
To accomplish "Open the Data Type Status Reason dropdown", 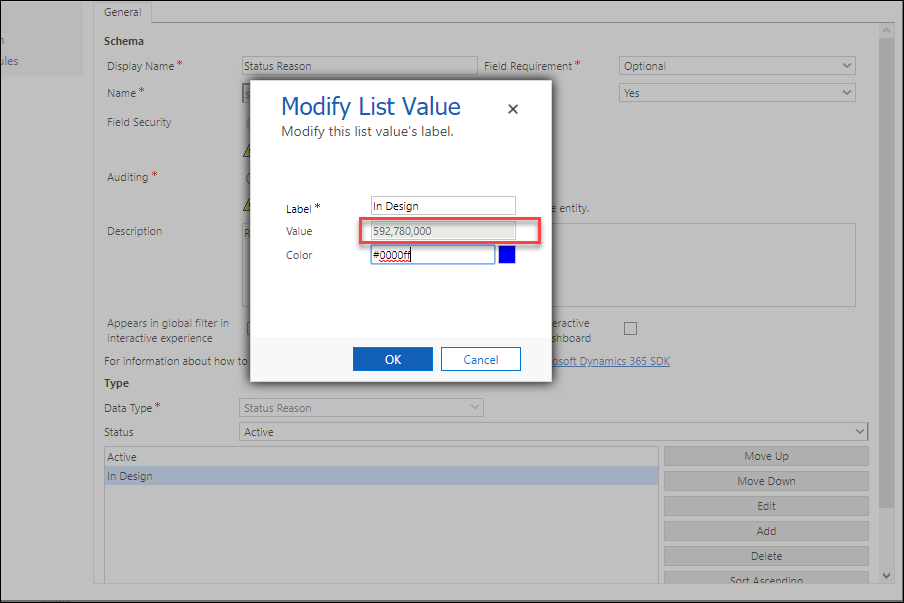I will click(361, 408).
